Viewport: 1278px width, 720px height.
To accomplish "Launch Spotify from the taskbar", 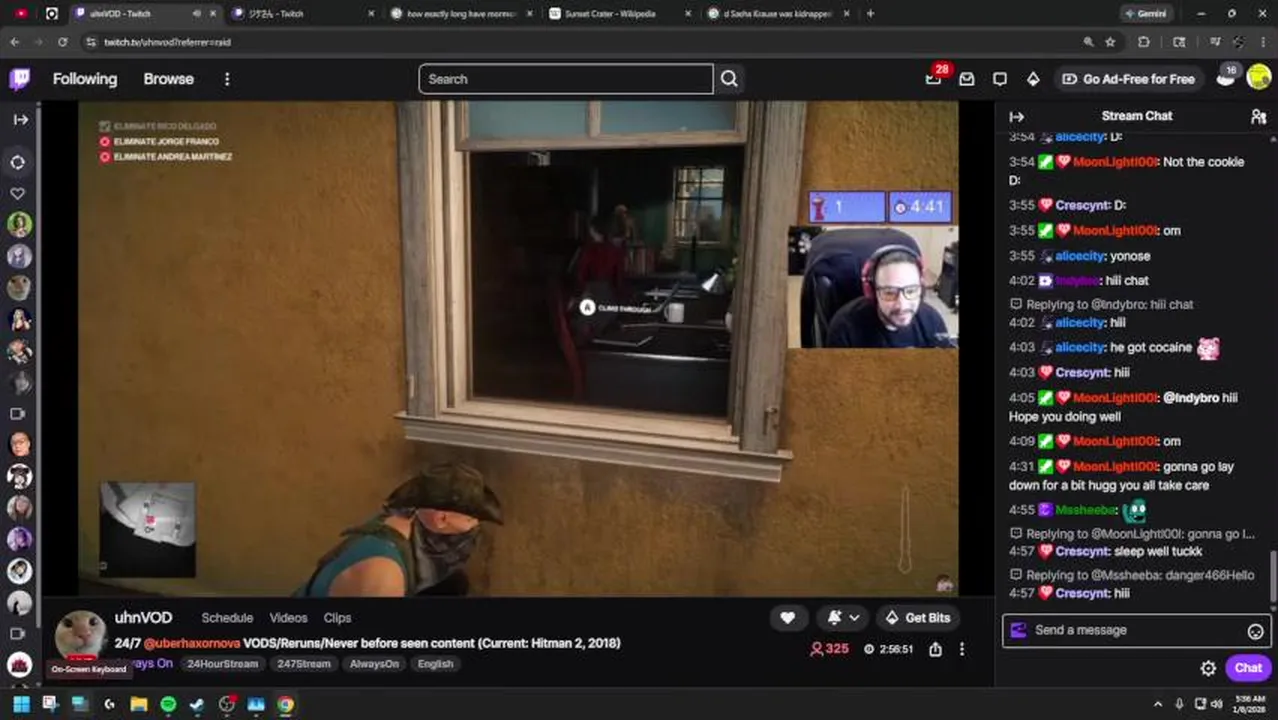I will click(x=167, y=704).
